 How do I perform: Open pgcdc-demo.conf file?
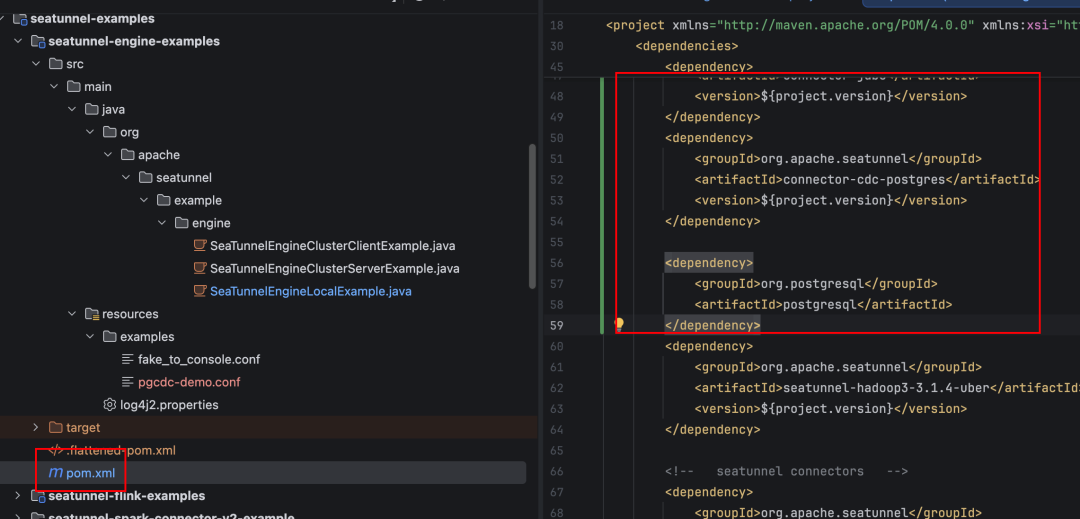(x=189, y=382)
